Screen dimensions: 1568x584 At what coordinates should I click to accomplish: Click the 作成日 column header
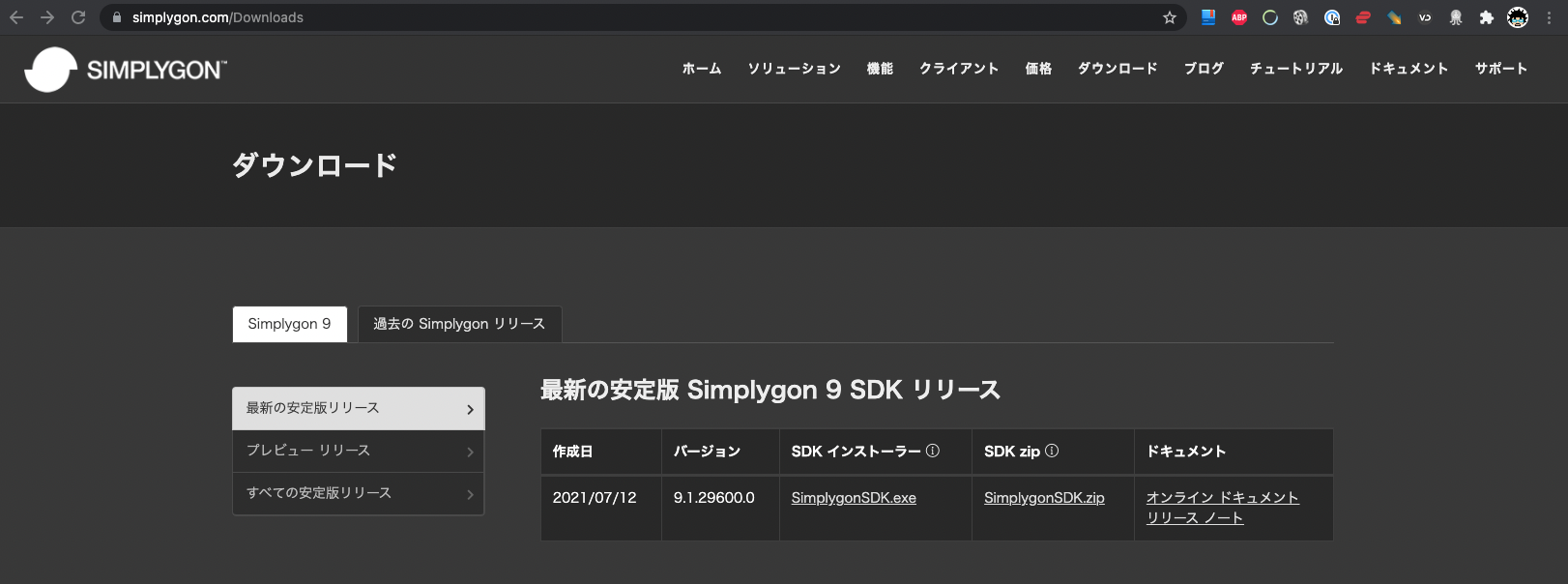tap(572, 452)
